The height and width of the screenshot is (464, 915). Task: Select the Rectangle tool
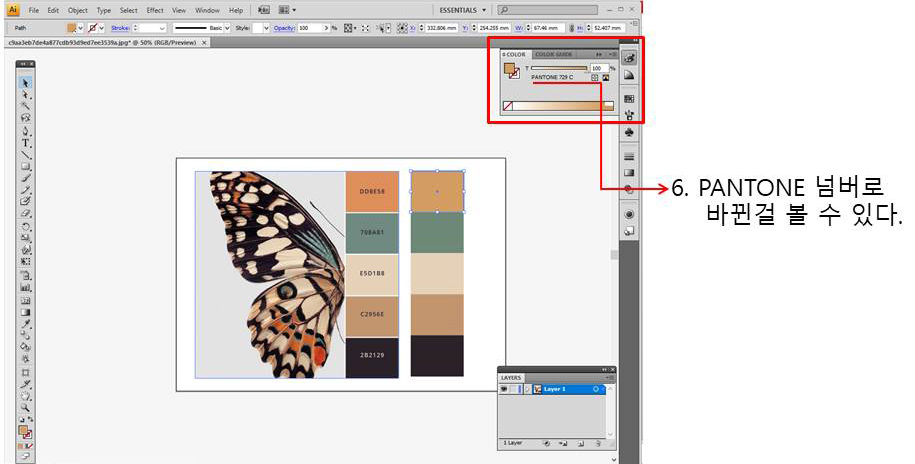tap(25, 166)
